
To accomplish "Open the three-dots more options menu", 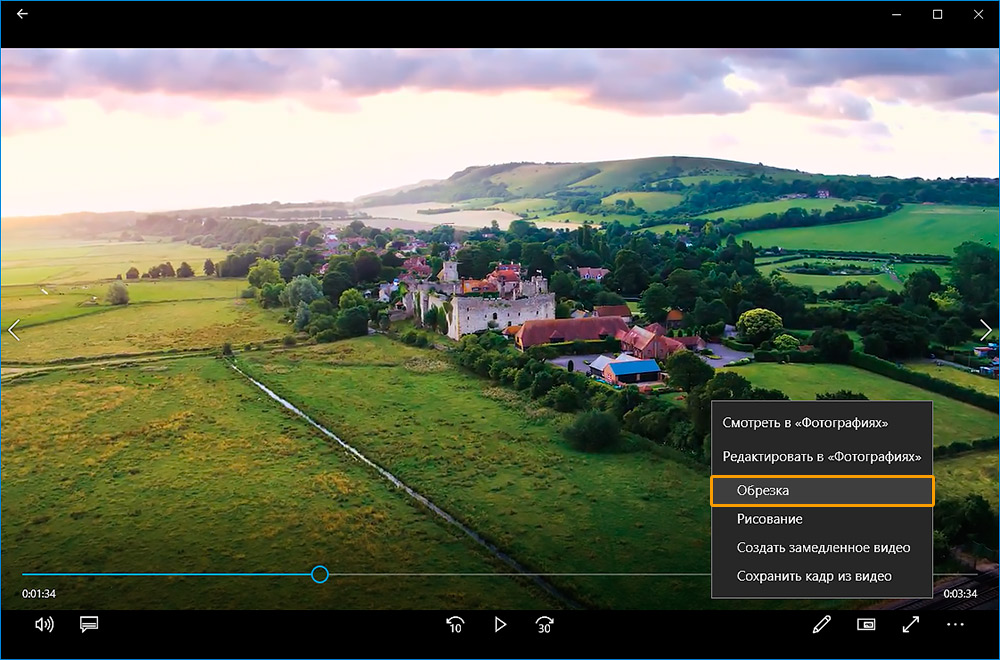I will pyautogui.click(x=955, y=624).
